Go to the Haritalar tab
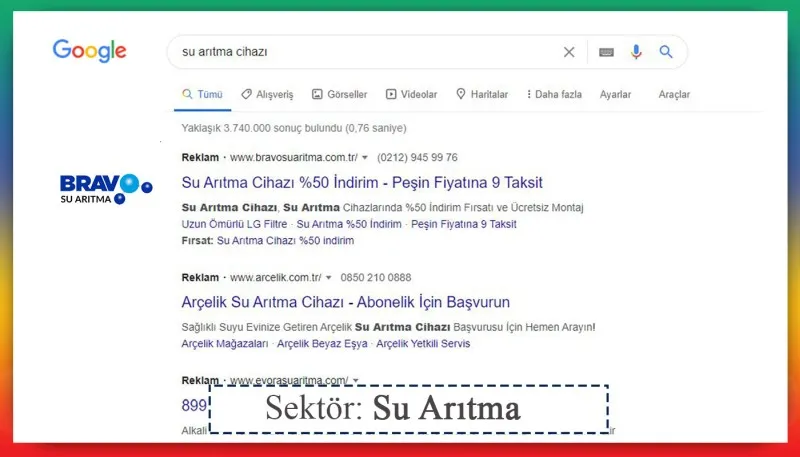 click(482, 94)
